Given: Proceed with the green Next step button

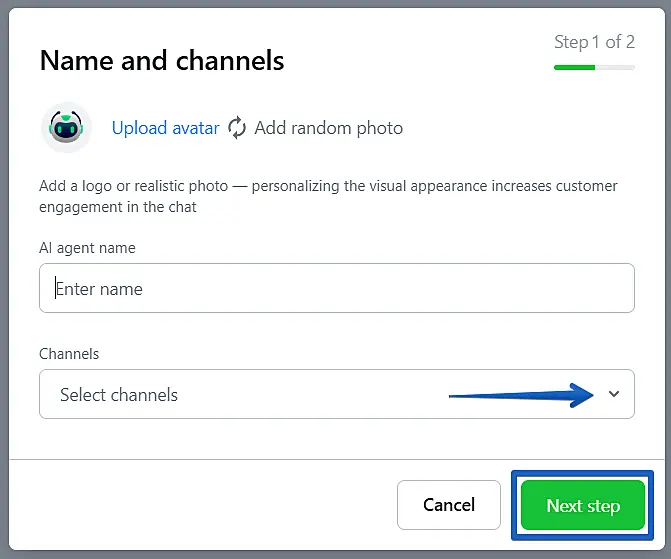Looking at the screenshot, I should pos(582,505).
